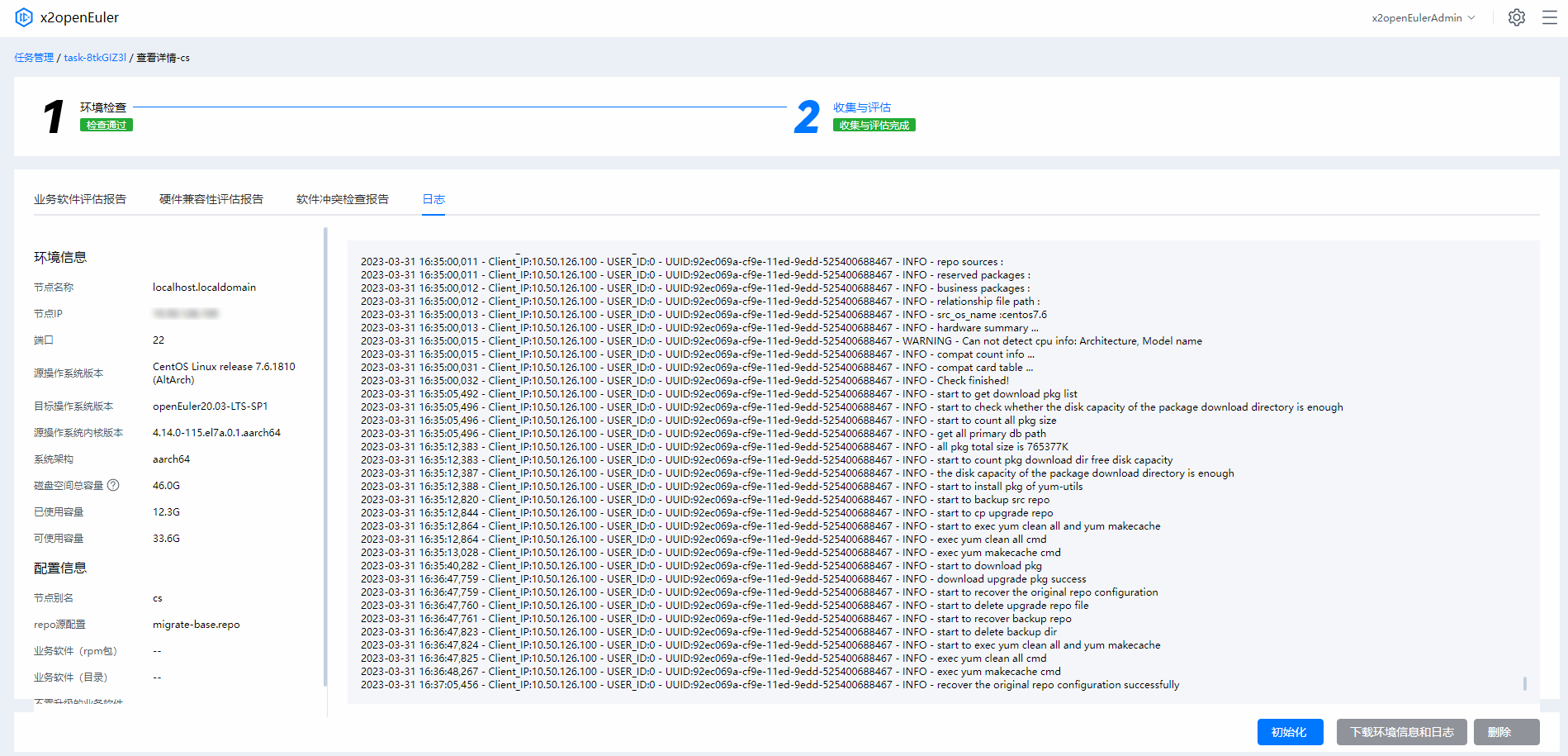1568x756 pixels.
Task: Select the 日志 tab
Action: tap(433, 199)
